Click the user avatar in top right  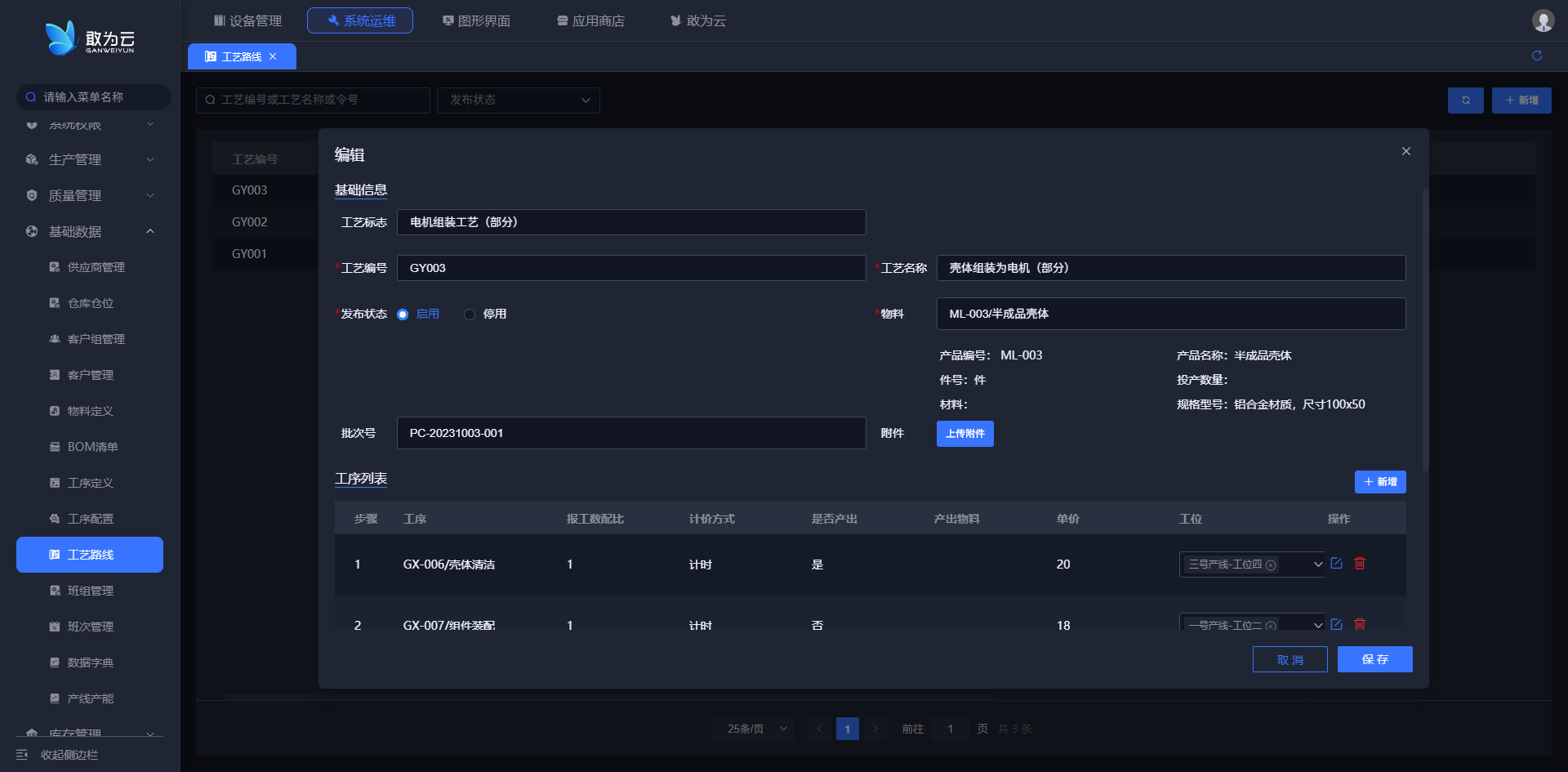(x=1542, y=20)
